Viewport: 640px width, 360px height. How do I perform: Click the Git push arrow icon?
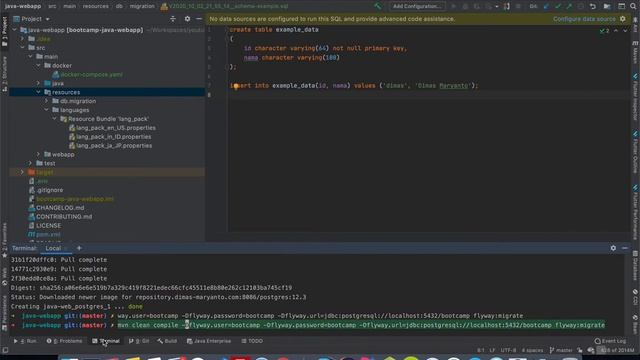[569, 7]
